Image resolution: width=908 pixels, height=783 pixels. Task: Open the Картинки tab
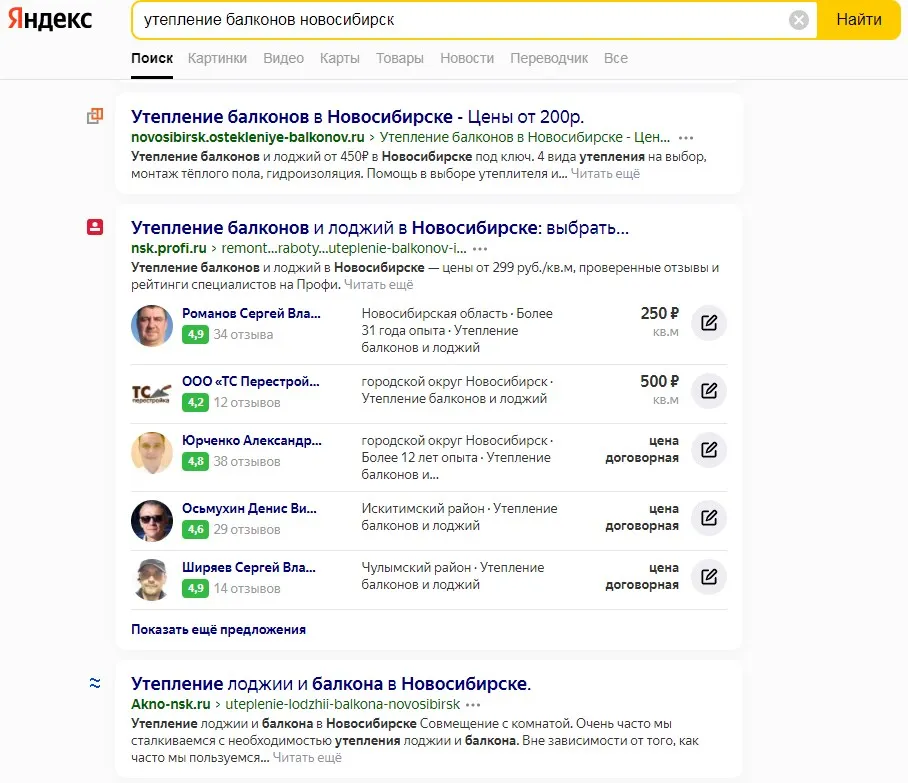(x=217, y=58)
